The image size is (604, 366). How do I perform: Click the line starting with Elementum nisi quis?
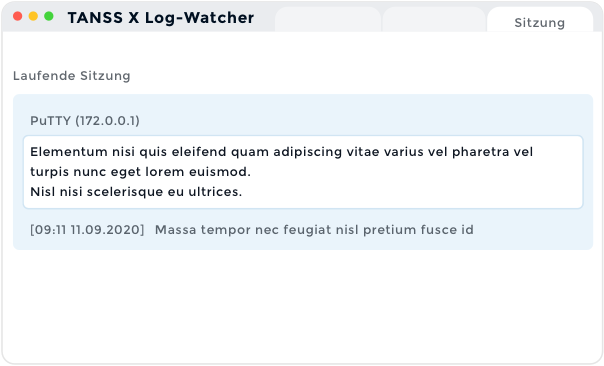click(x=282, y=152)
